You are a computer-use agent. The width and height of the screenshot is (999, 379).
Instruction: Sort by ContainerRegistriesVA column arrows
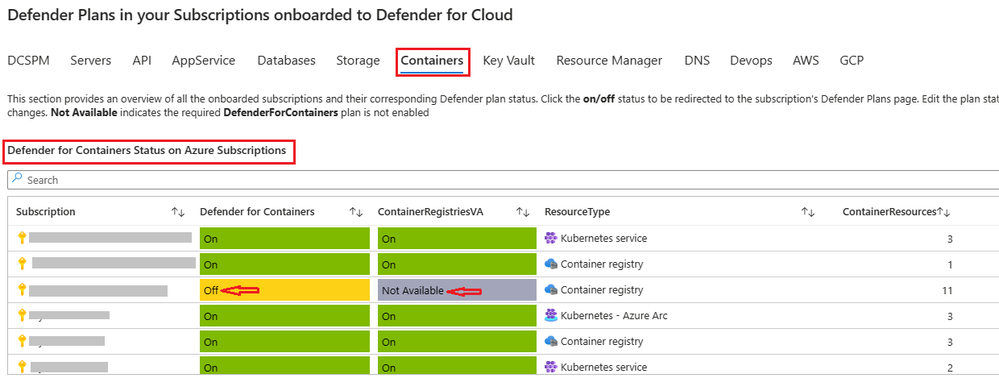tap(523, 212)
